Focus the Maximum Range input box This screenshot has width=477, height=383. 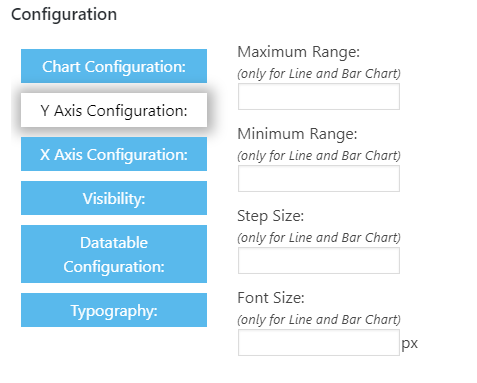(x=319, y=97)
